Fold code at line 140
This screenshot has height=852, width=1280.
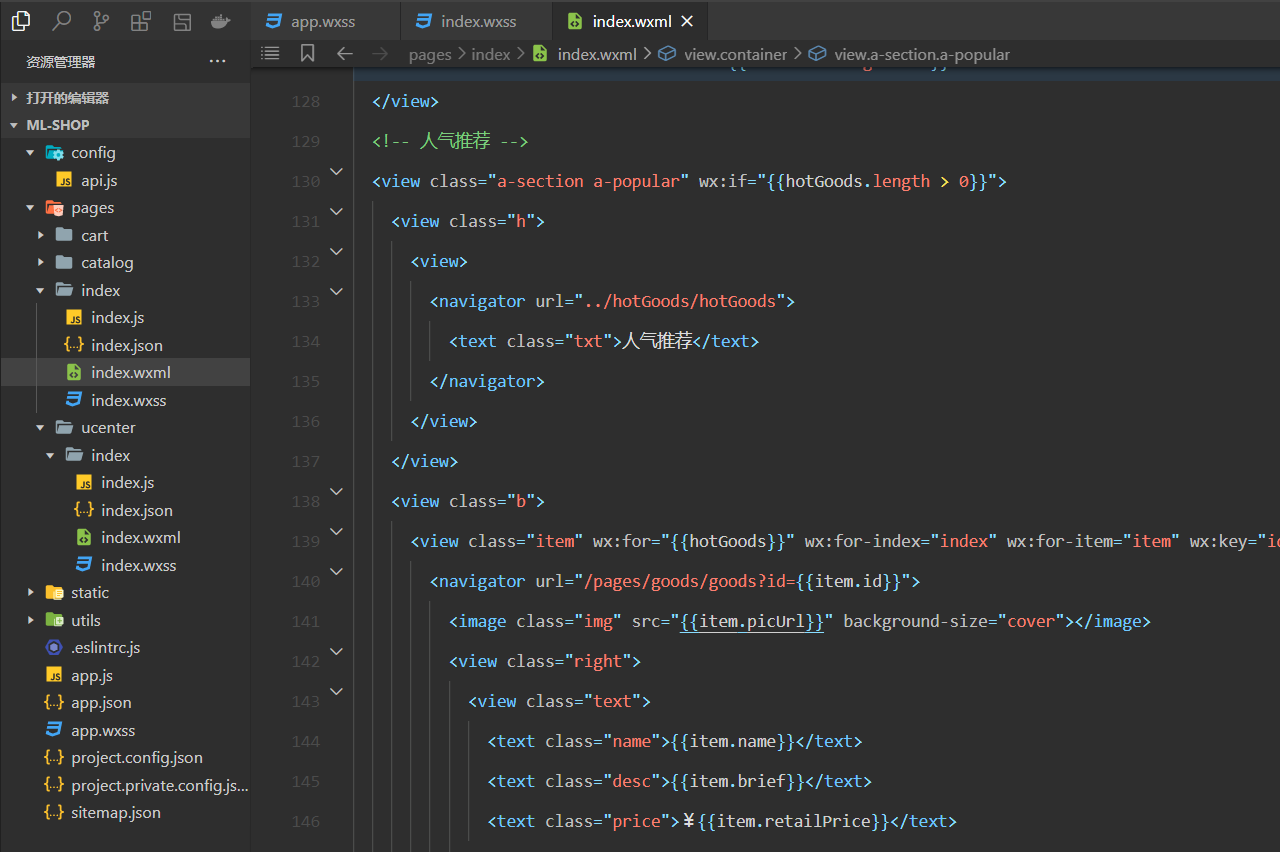click(x=337, y=572)
